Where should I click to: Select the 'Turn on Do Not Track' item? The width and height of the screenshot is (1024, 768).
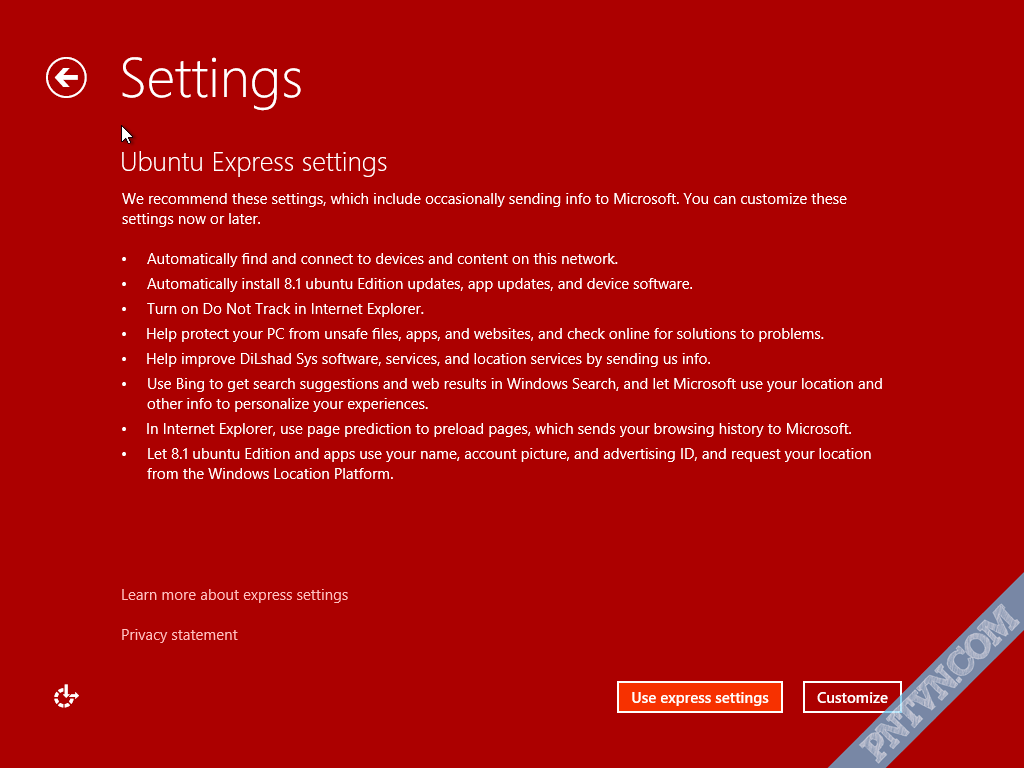point(285,309)
